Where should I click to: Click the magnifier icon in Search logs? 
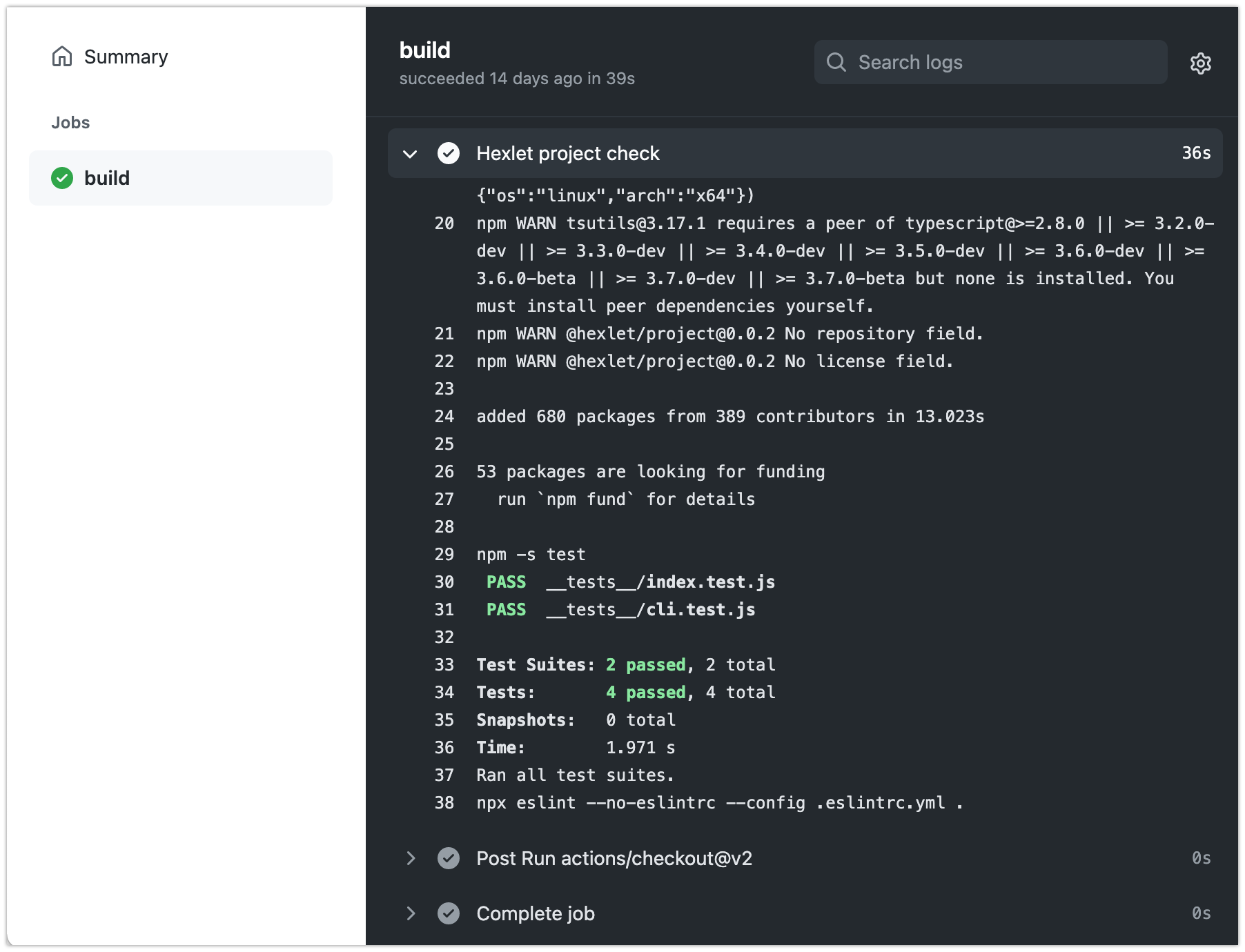pos(836,62)
